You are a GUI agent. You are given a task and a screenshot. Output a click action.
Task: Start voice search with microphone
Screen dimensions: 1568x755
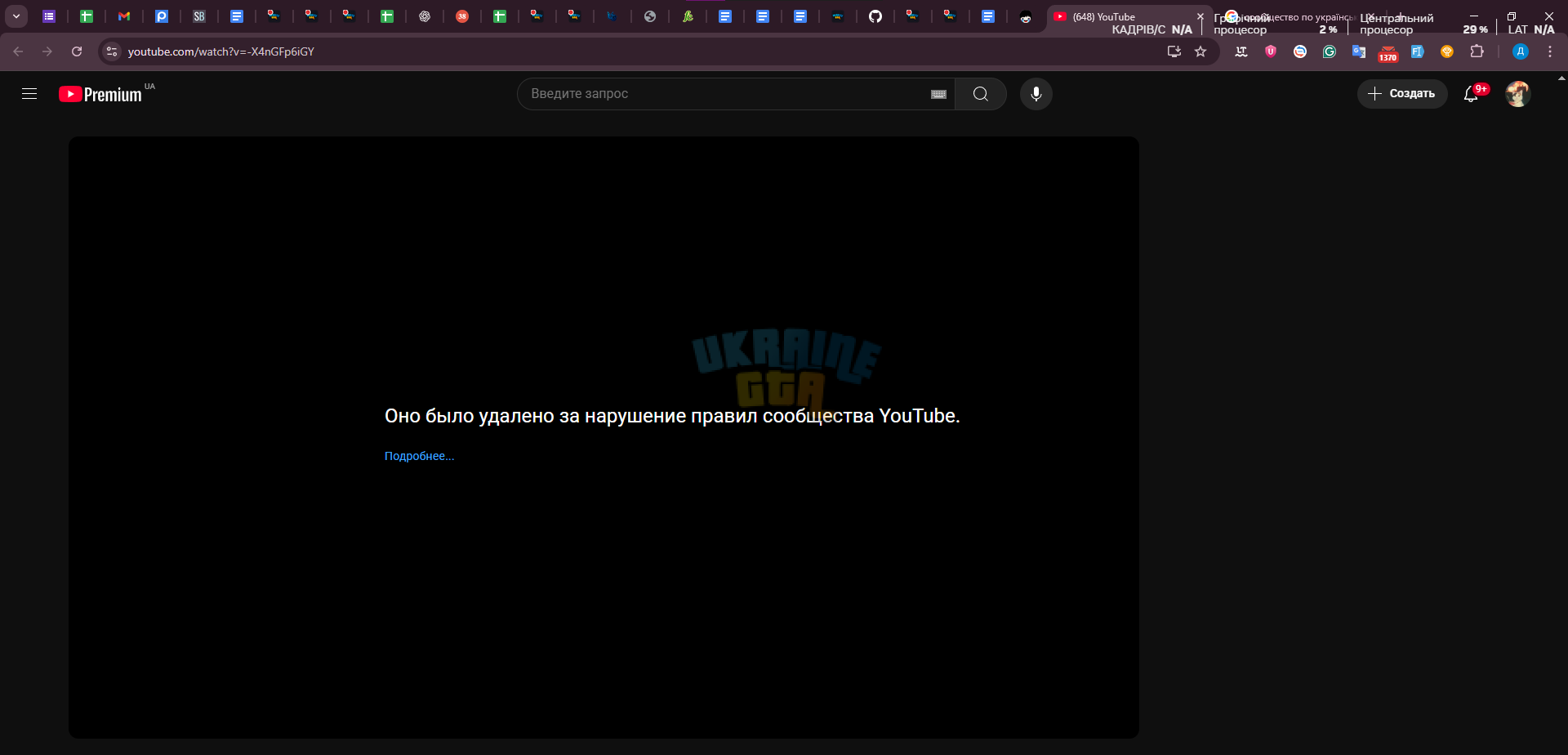(1036, 94)
